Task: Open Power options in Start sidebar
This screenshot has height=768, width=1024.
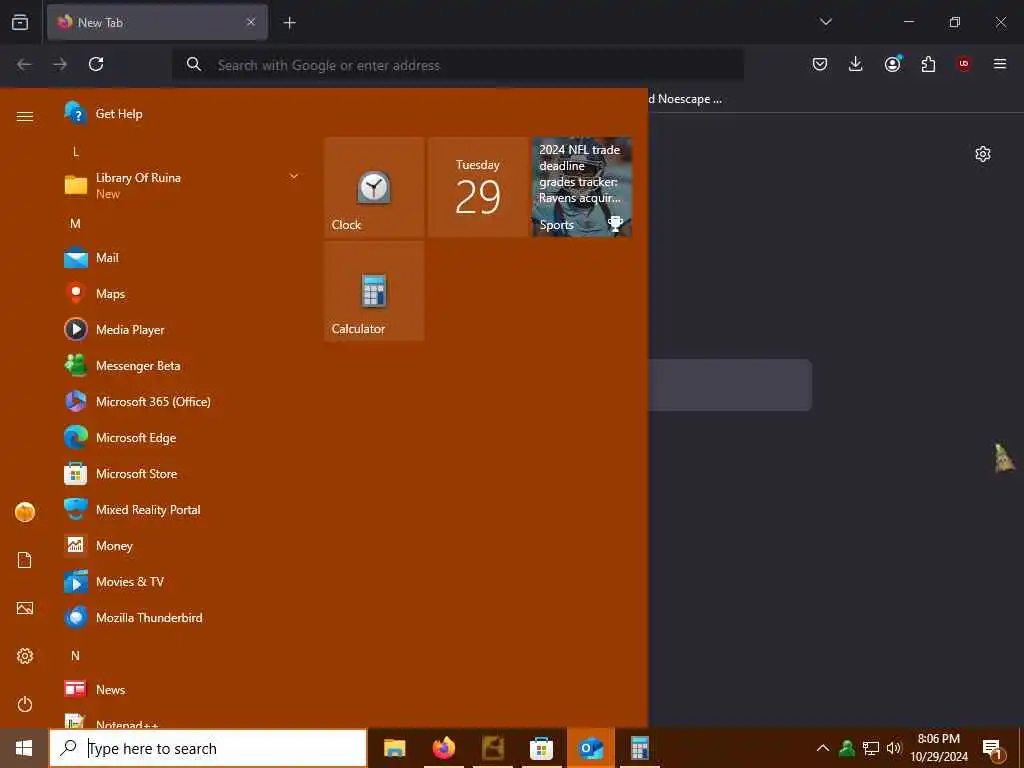Action: [x=25, y=705]
